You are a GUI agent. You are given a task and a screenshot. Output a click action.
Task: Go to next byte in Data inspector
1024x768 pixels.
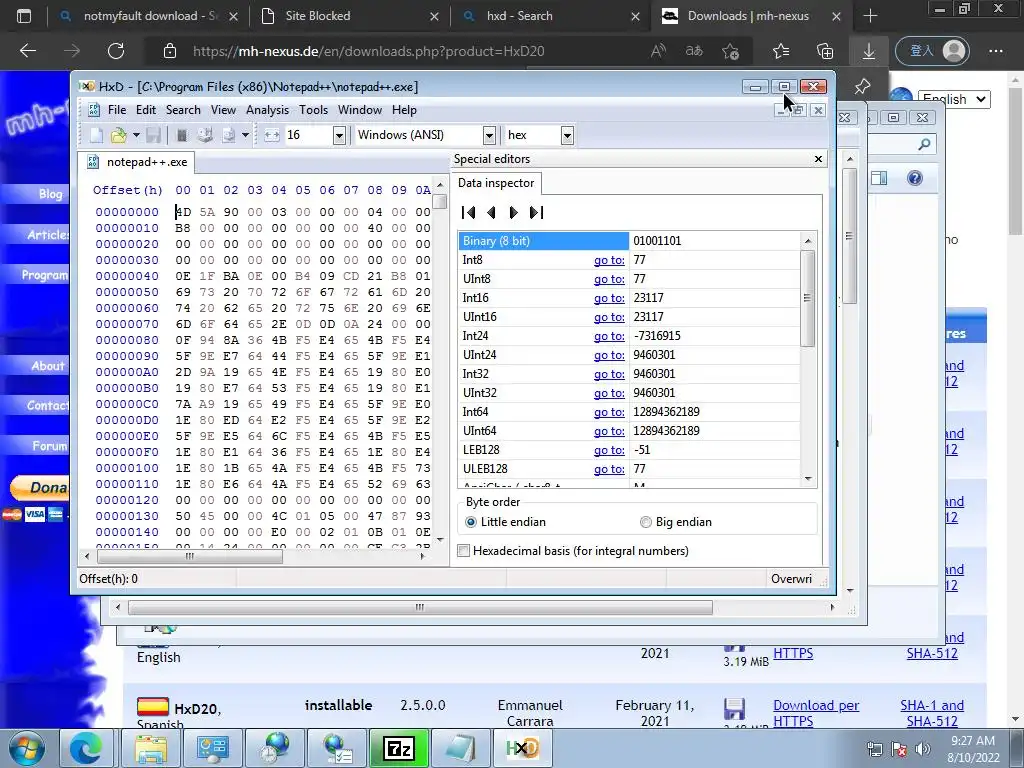click(514, 212)
